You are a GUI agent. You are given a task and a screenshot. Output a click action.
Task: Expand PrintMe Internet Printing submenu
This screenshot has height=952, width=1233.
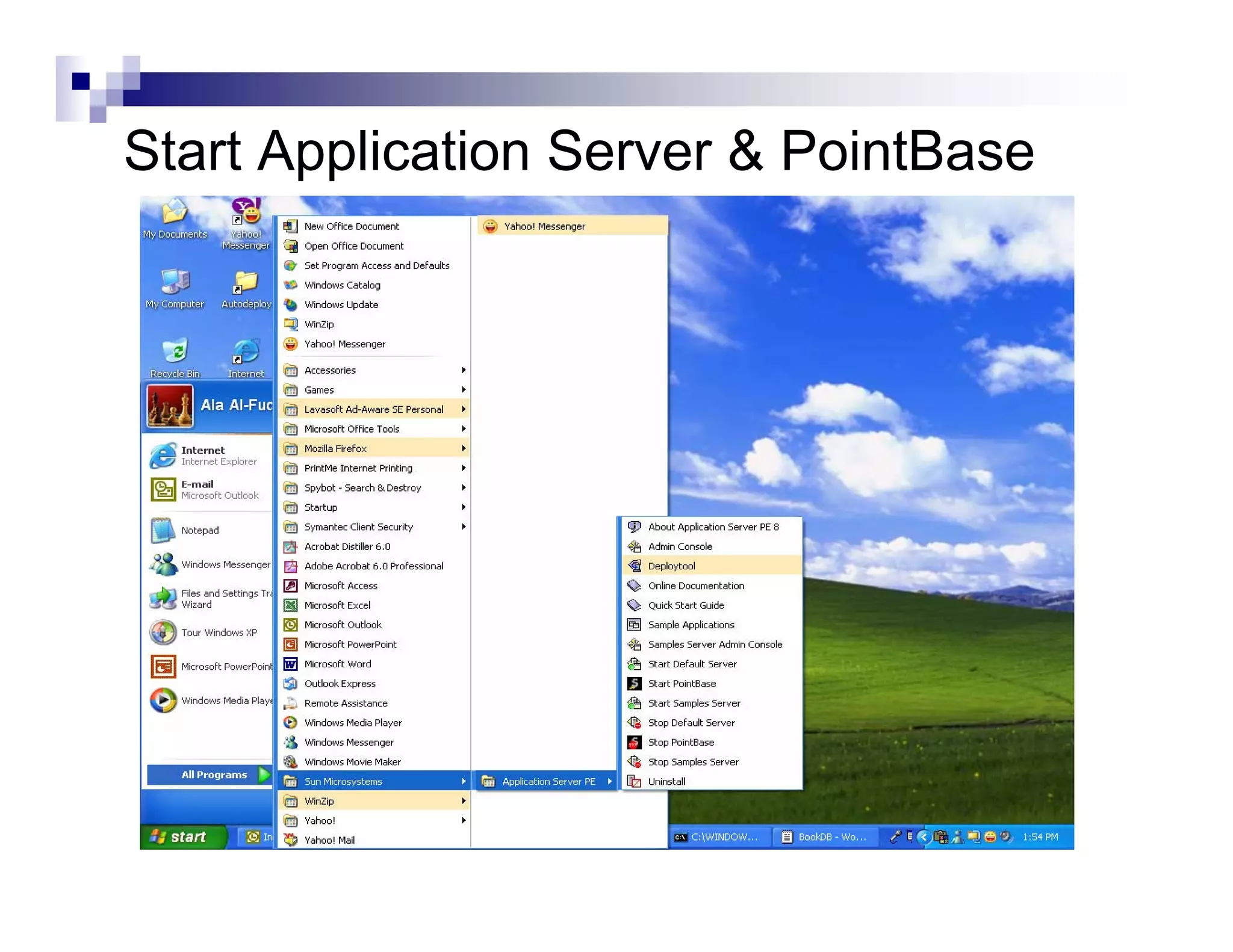(x=374, y=468)
